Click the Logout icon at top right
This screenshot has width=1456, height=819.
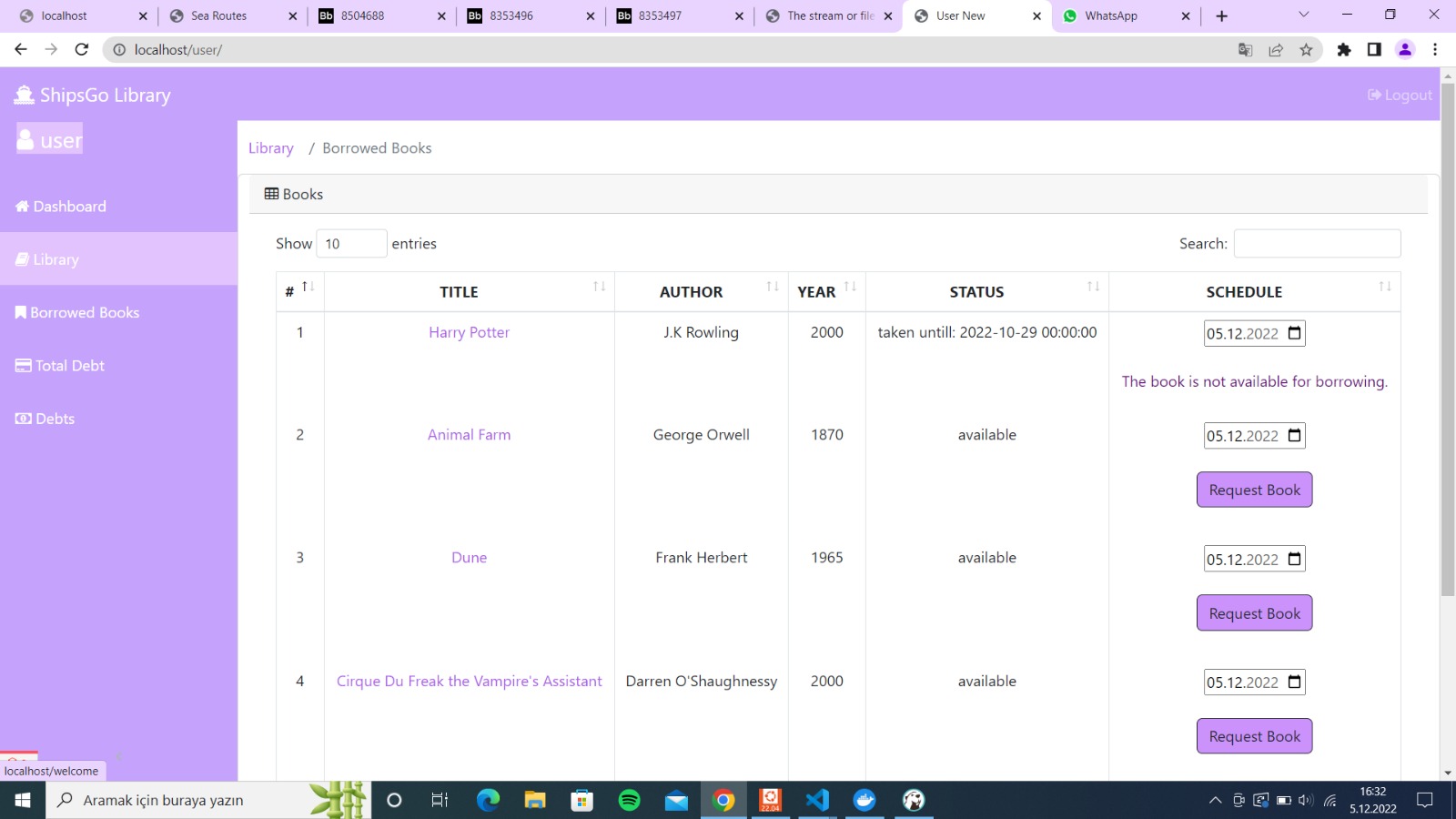[x=1374, y=95]
